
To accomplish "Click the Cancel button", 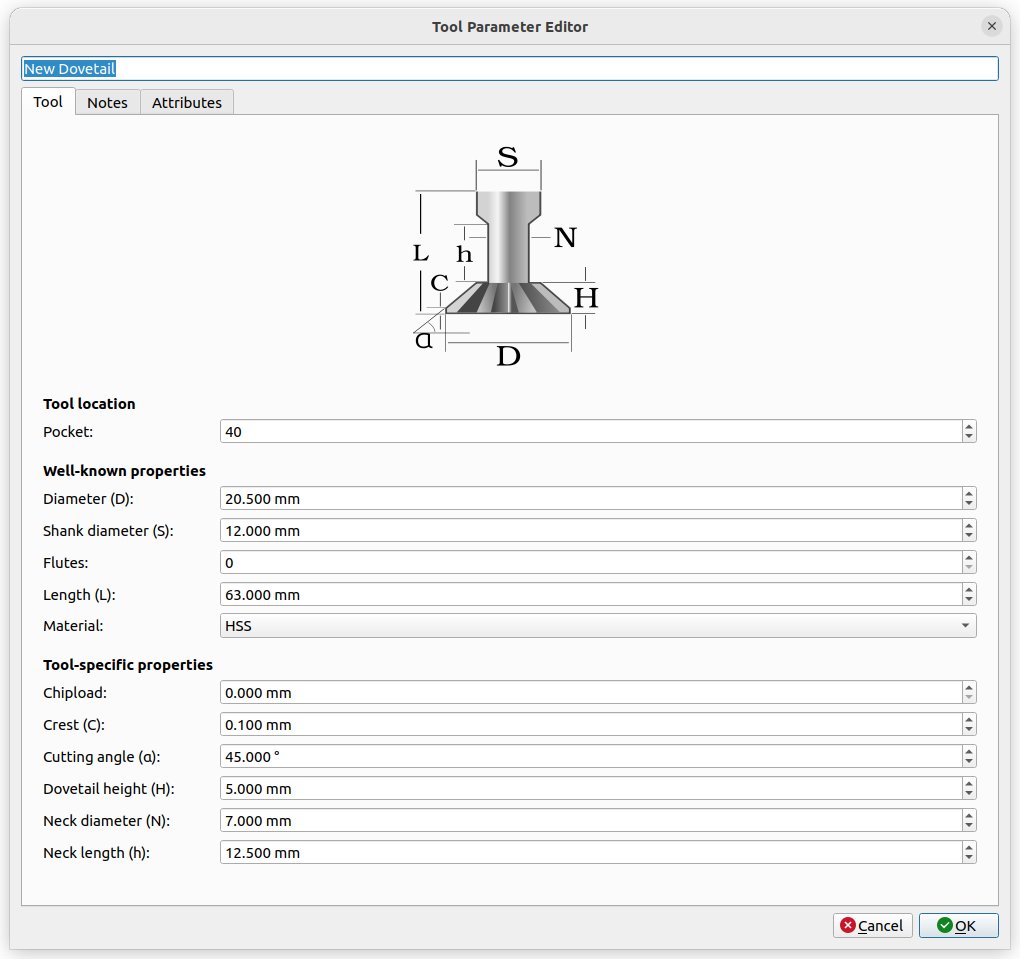I will tap(872, 925).
